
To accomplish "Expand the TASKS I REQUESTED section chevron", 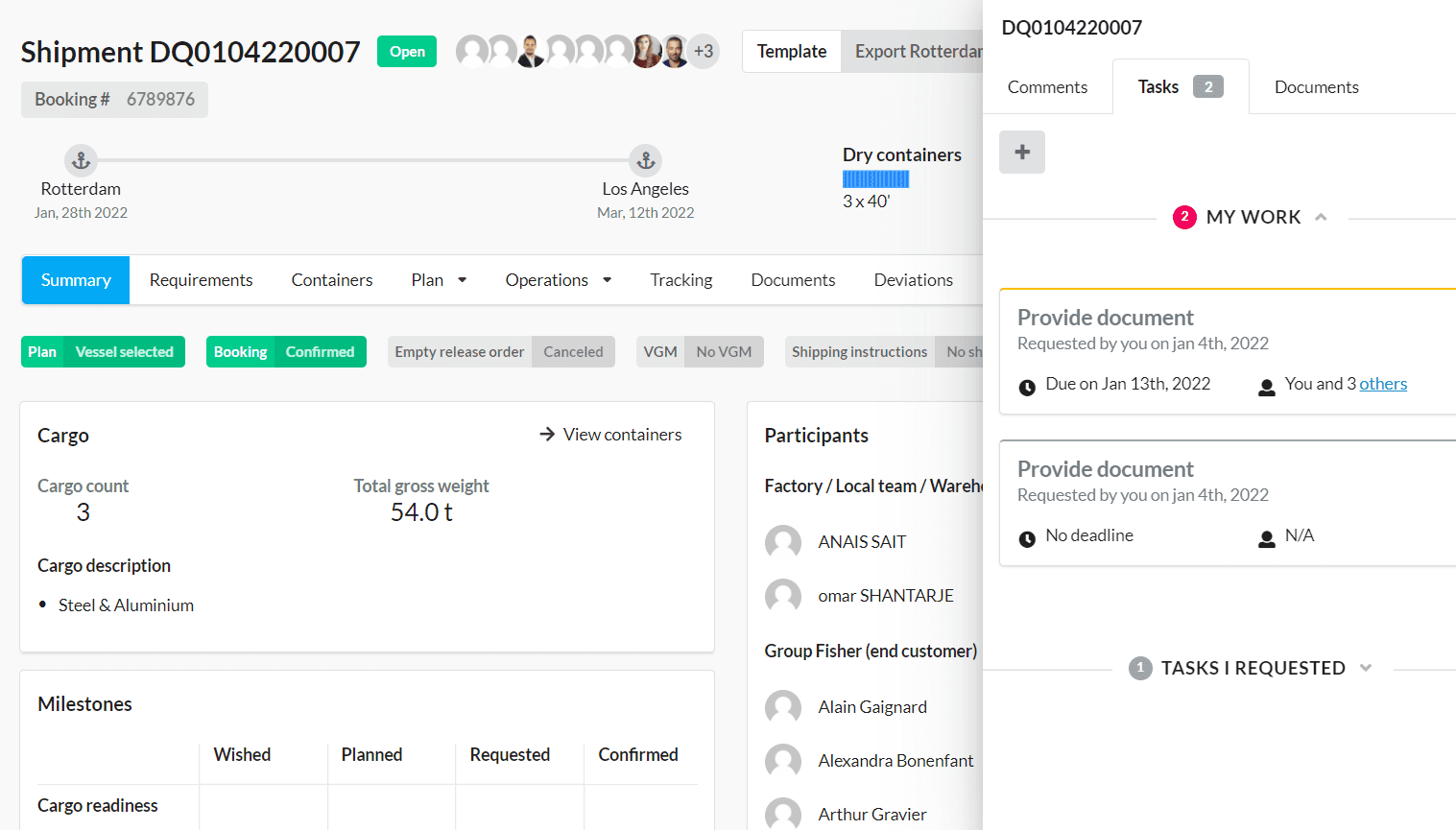I will (x=1366, y=668).
